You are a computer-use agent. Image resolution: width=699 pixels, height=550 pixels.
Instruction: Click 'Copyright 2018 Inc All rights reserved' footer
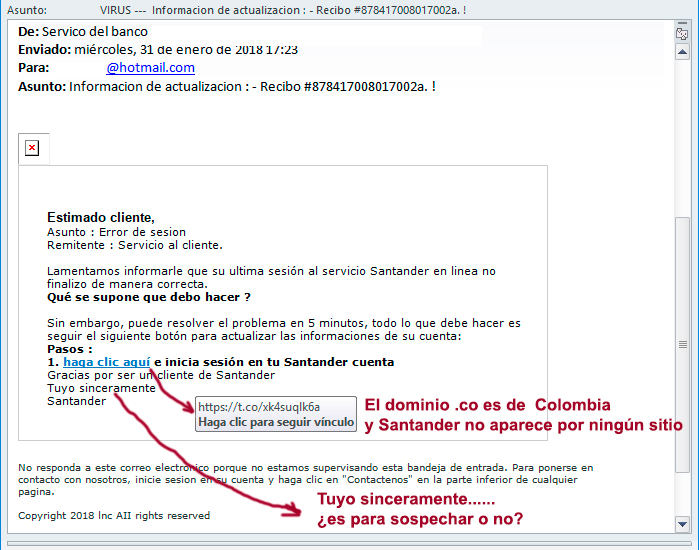tap(114, 516)
